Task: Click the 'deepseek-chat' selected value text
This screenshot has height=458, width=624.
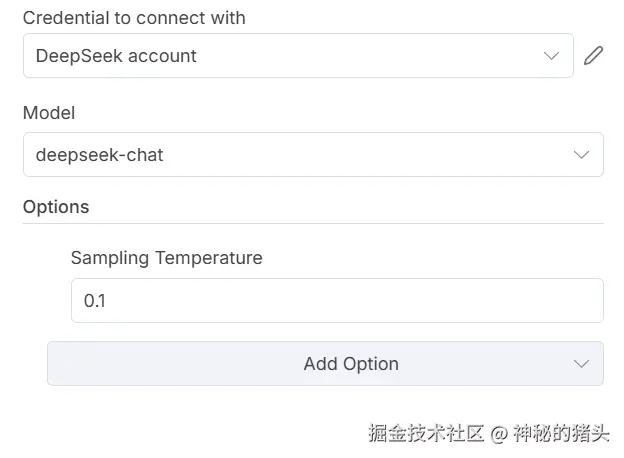Action: pyautogui.click(x=99, y=155)
